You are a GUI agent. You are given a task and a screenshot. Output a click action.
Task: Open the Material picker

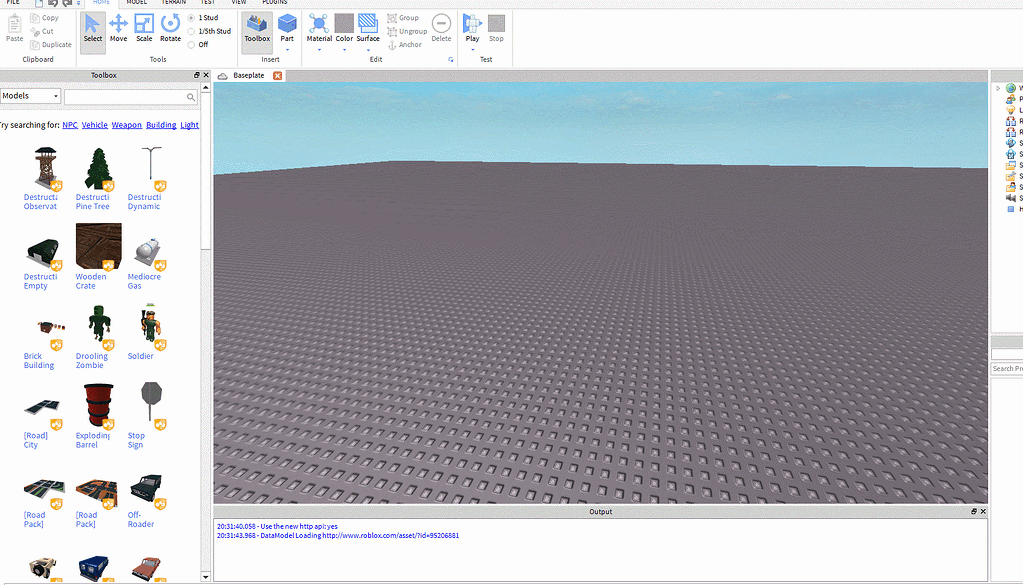coord(319,27)
